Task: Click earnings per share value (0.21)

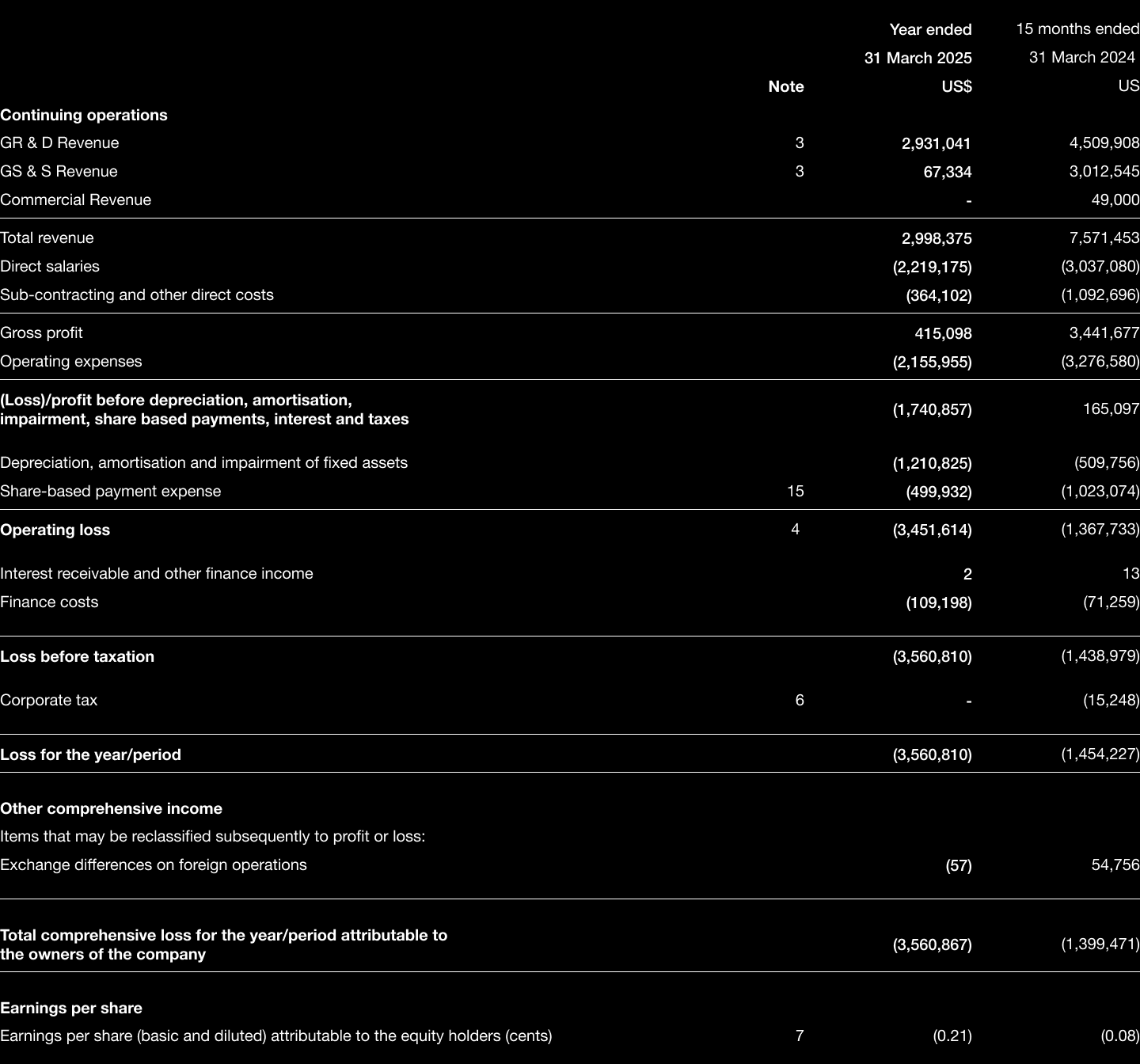Action: [952, 1036]
